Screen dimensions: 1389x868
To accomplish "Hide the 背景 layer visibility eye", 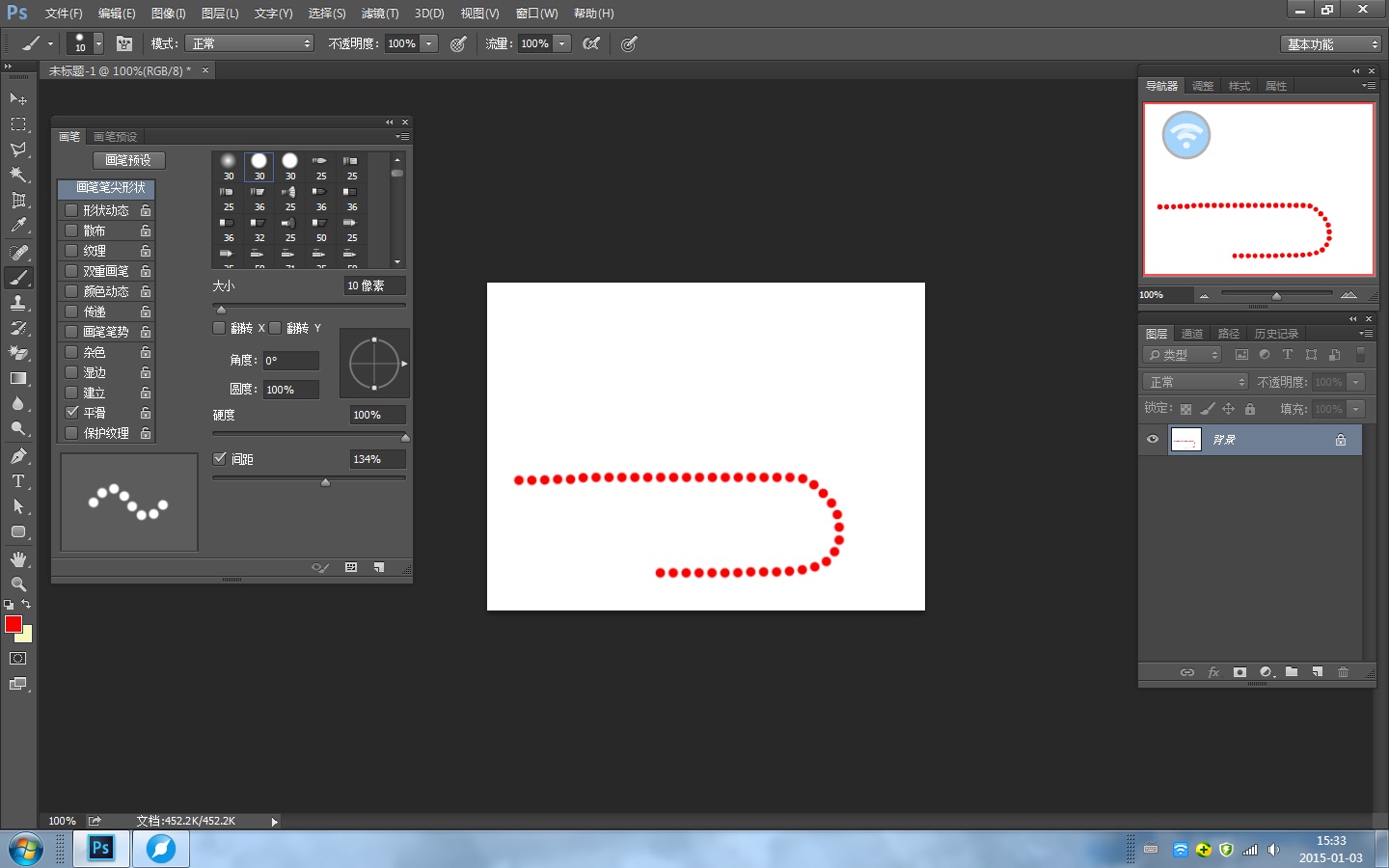I will (x=1153, y=440).
